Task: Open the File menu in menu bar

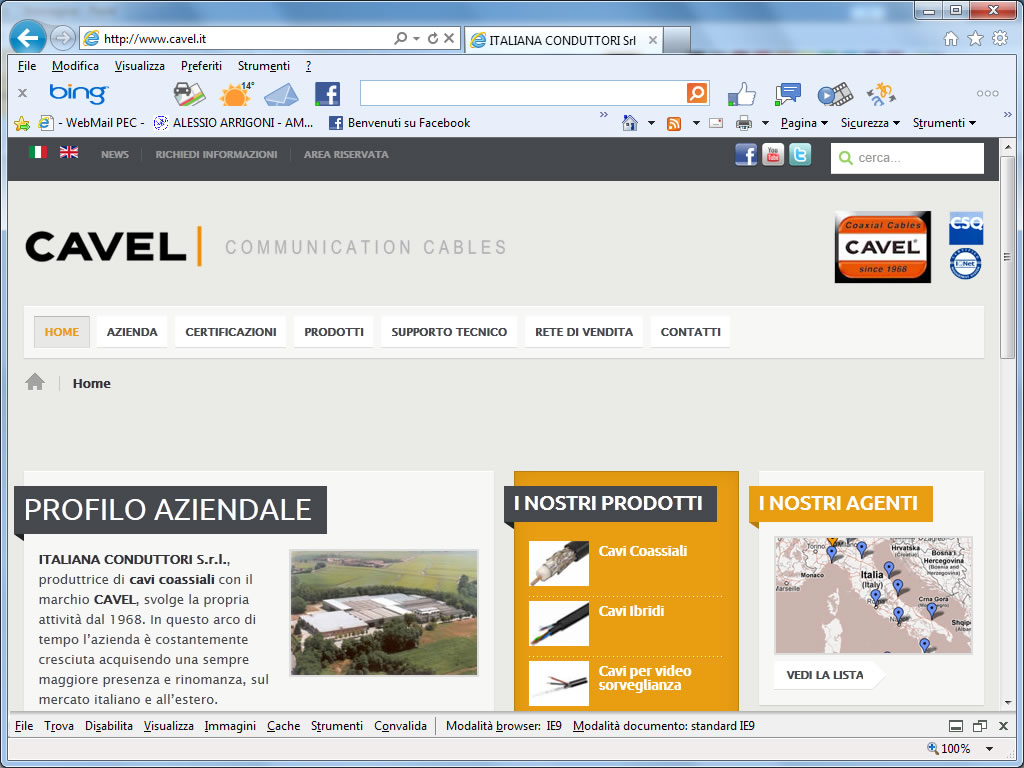Action: [x=27, y=66]
